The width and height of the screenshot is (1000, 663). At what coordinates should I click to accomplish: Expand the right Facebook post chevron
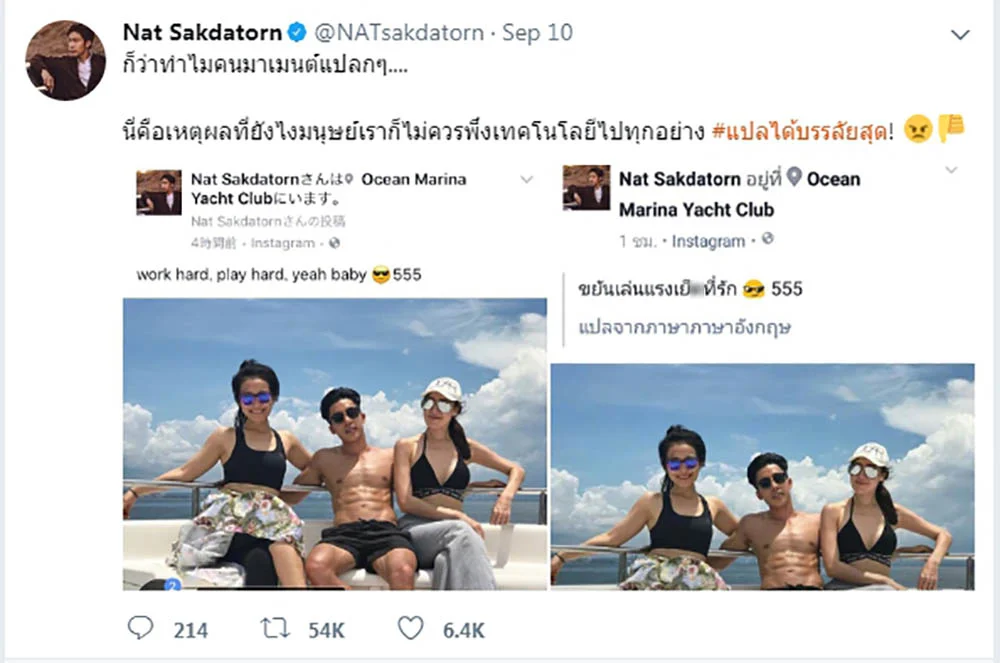(x=951, y=170)
